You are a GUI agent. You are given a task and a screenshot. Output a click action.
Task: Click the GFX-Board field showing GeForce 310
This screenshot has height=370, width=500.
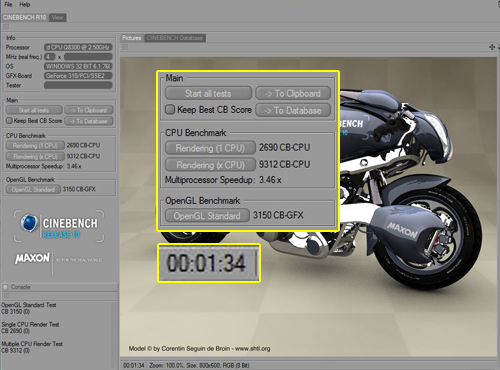[78, 76]
